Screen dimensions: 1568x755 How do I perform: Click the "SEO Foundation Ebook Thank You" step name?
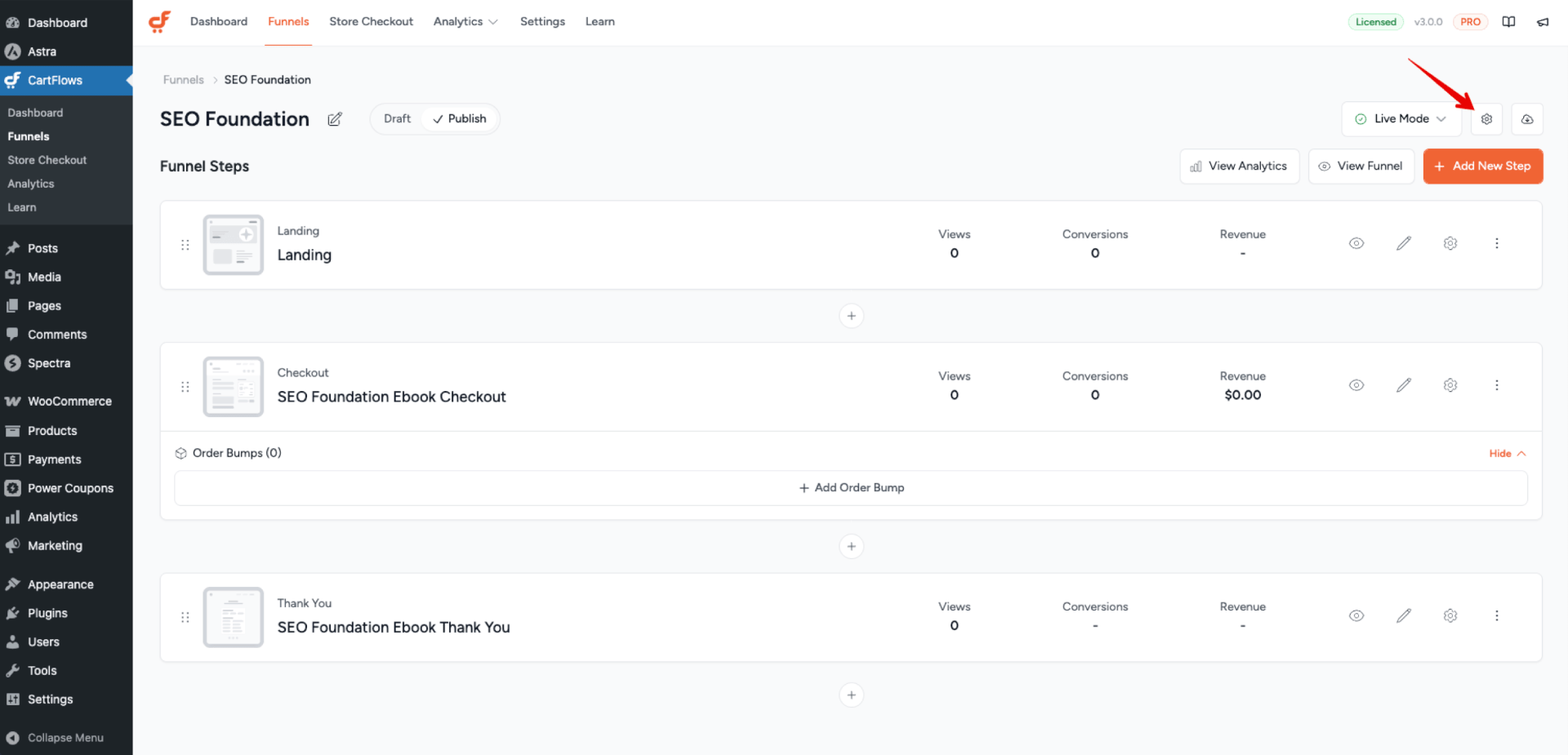click(x=394, y=628)
